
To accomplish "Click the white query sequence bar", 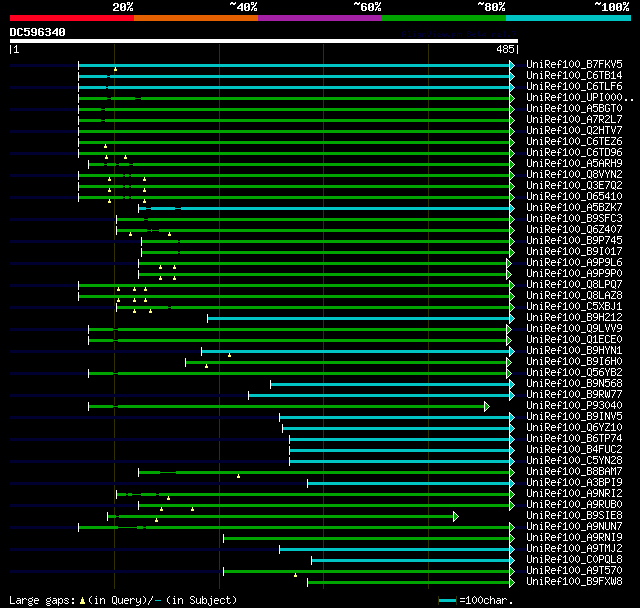I will pos(264,41).
